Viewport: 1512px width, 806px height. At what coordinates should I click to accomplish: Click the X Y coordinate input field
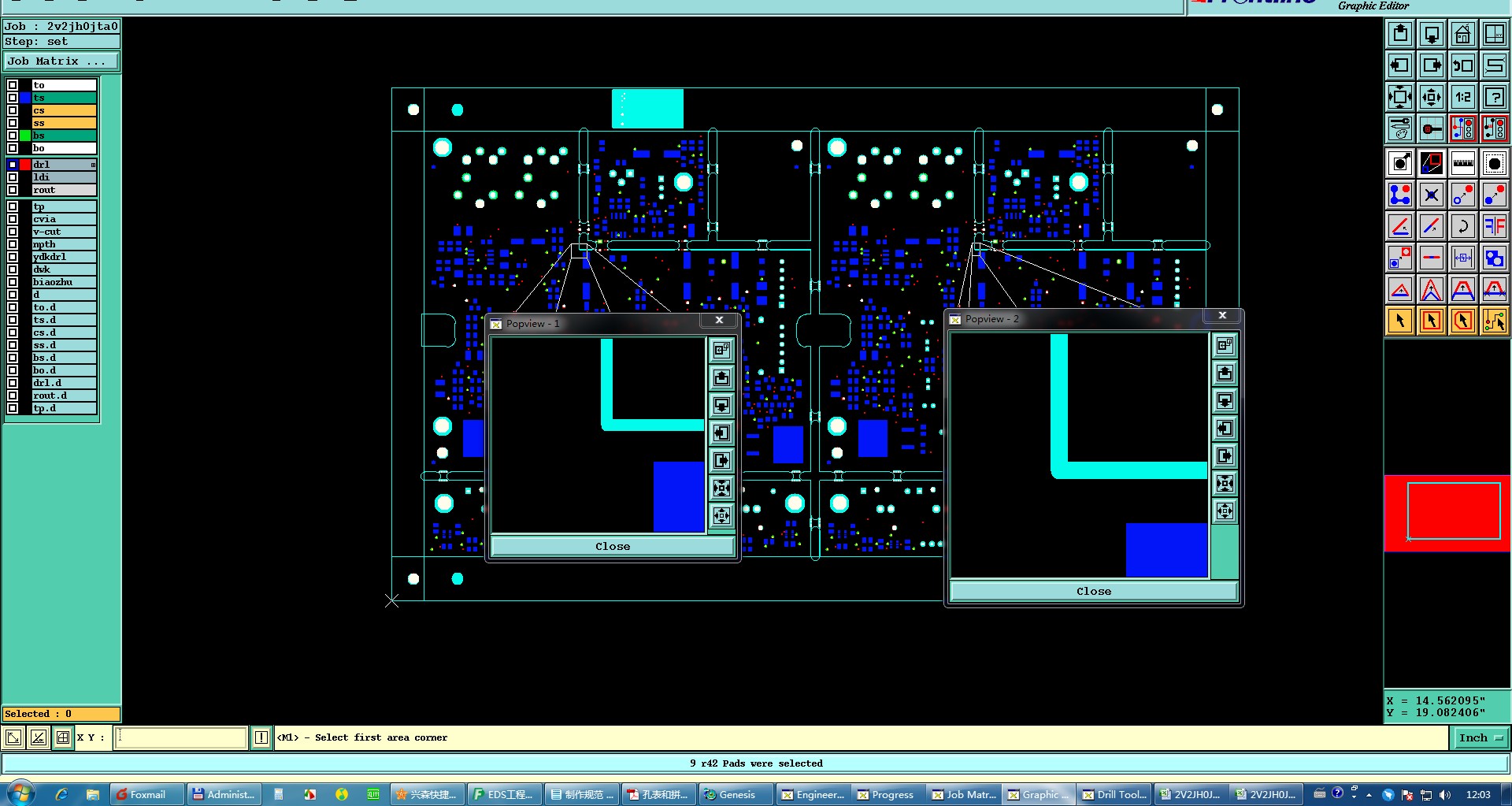point(181,737)
